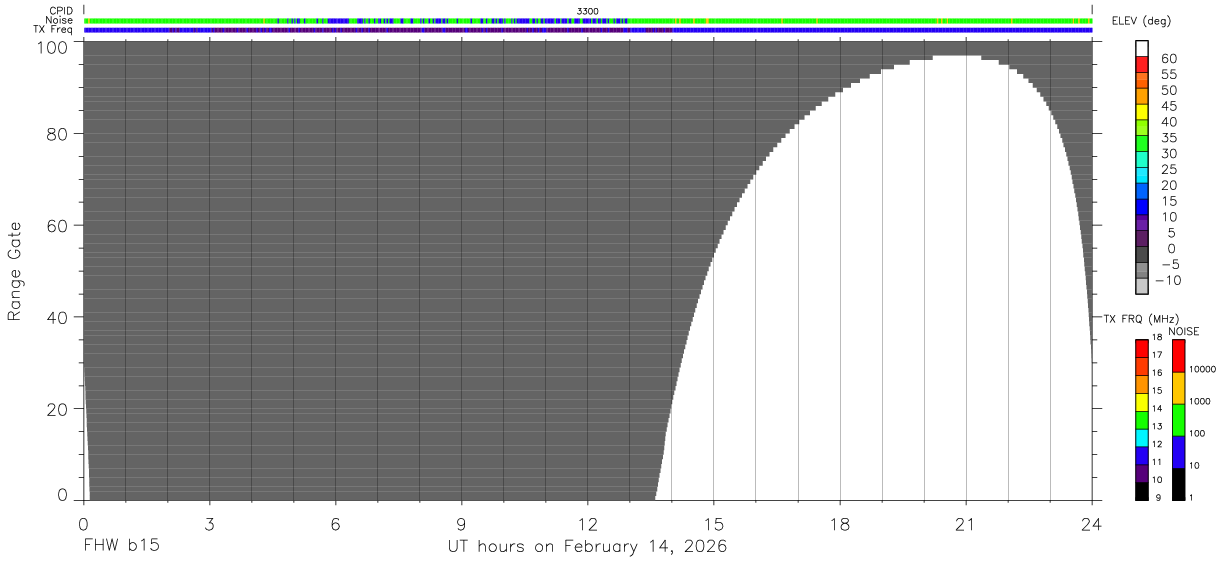1228x567 pixels.
Task: Click the 100 label on NOISE legend
Action: point(1197,433)
